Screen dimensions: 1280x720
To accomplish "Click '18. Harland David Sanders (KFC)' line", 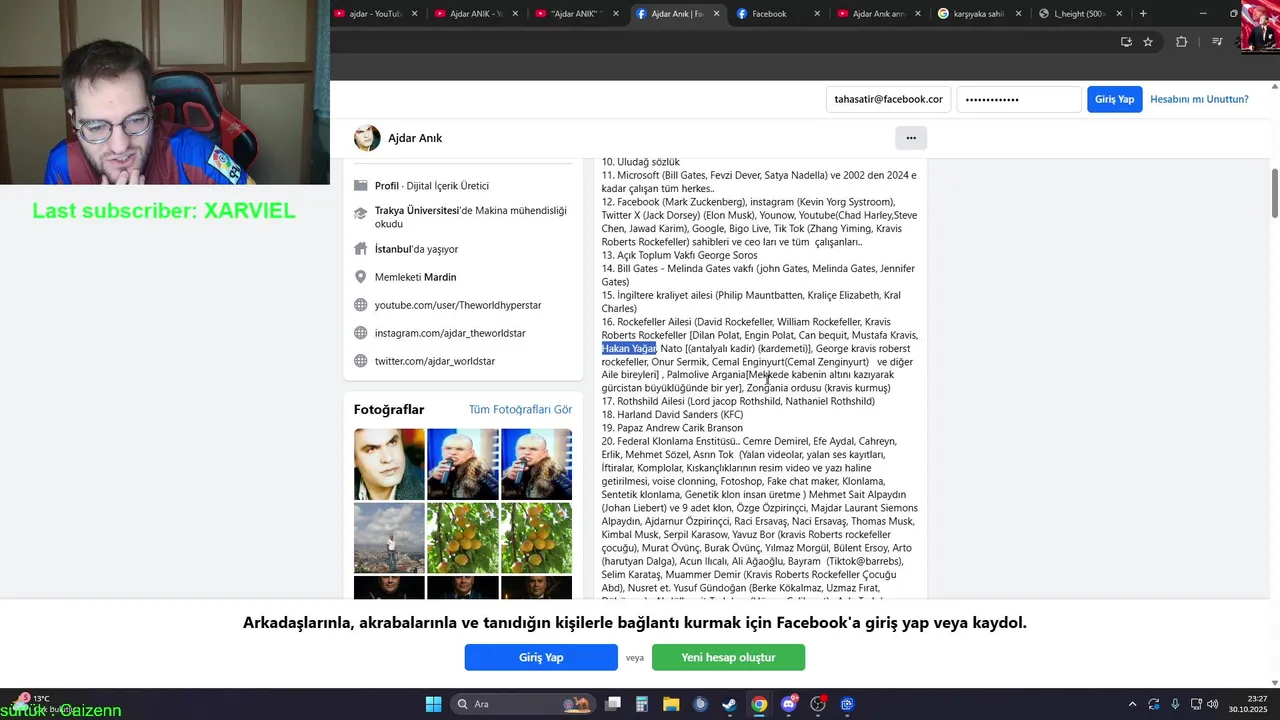I will (672, 415).
